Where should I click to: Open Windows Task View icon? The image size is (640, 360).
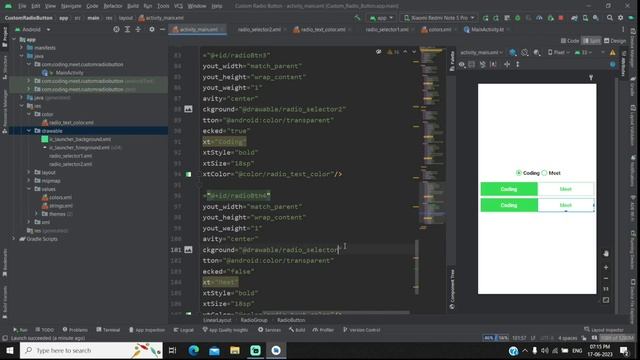pyautogui.click(x=172, y=350)
